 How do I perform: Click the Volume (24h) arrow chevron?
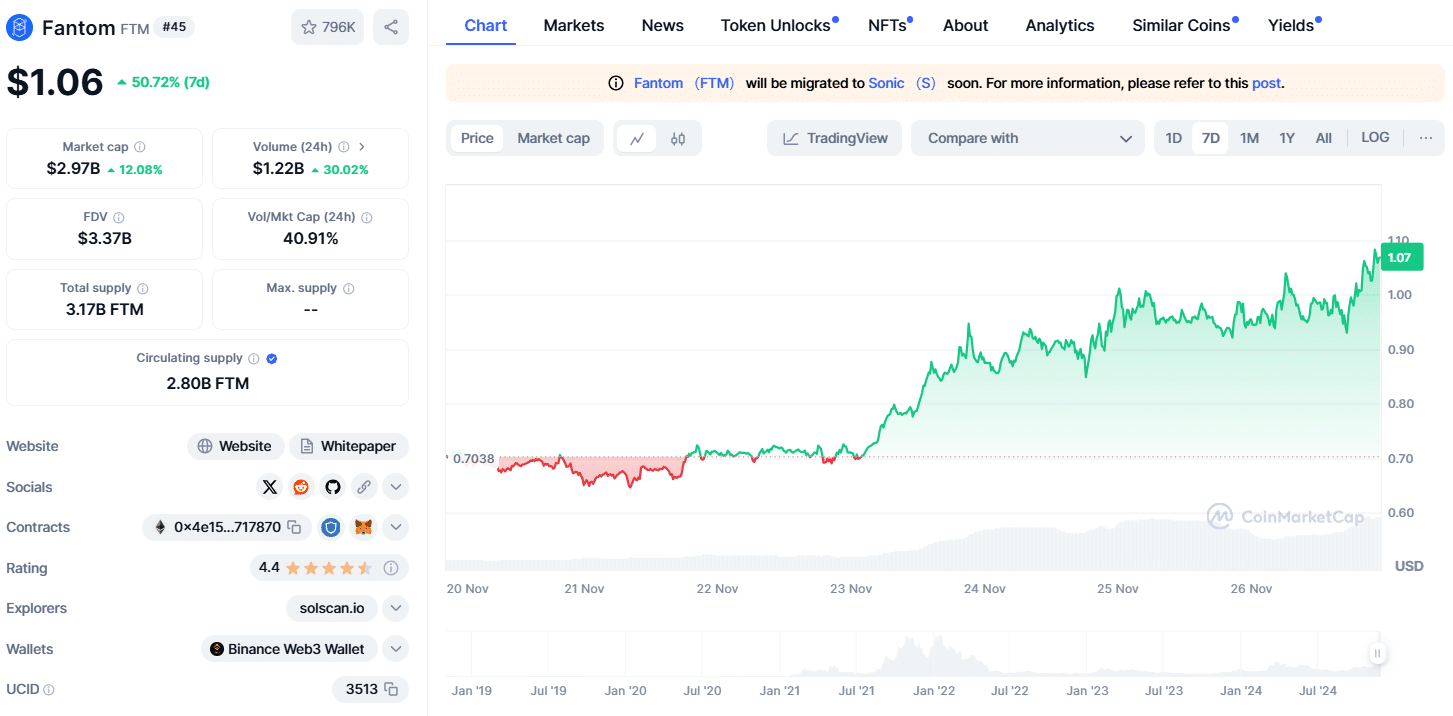pyautogui.click(x=362, y=147)
